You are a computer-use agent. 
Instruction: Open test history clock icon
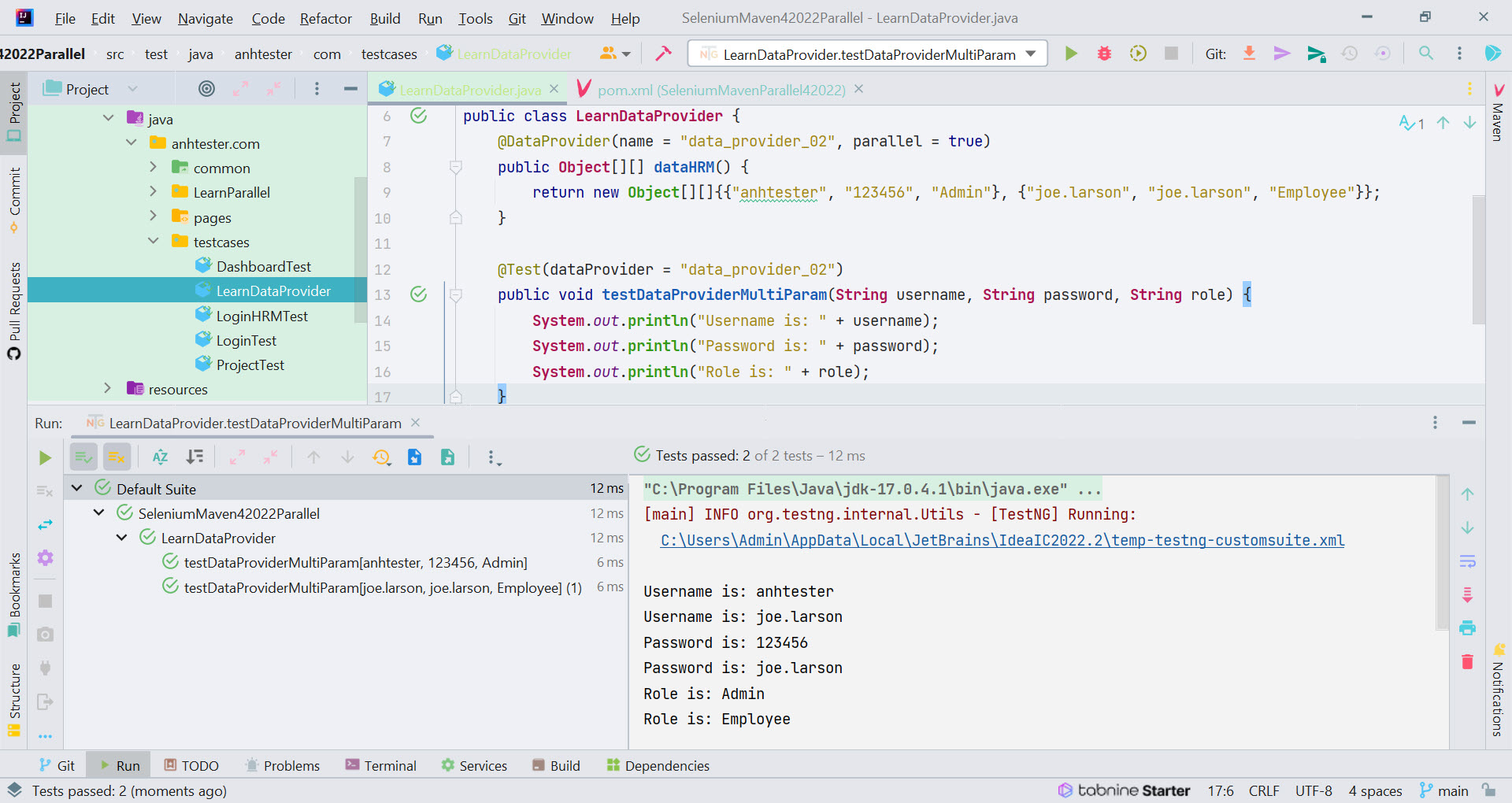382,457
